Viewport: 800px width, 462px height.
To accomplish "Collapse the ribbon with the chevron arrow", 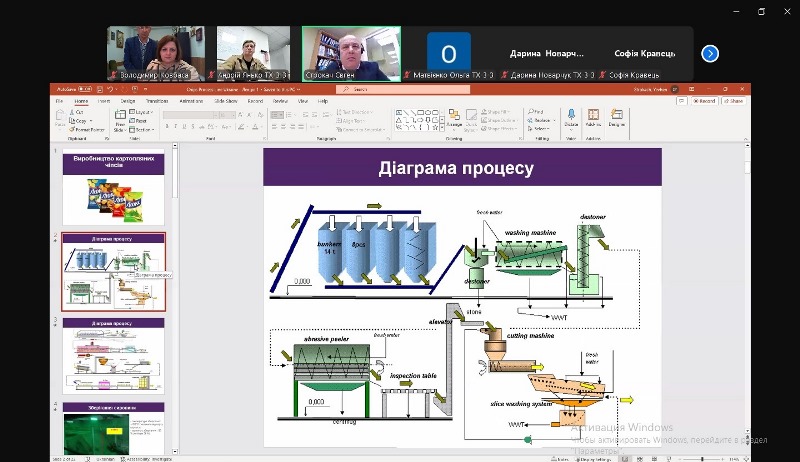I will pyautogui.click(x=745, y=139).
